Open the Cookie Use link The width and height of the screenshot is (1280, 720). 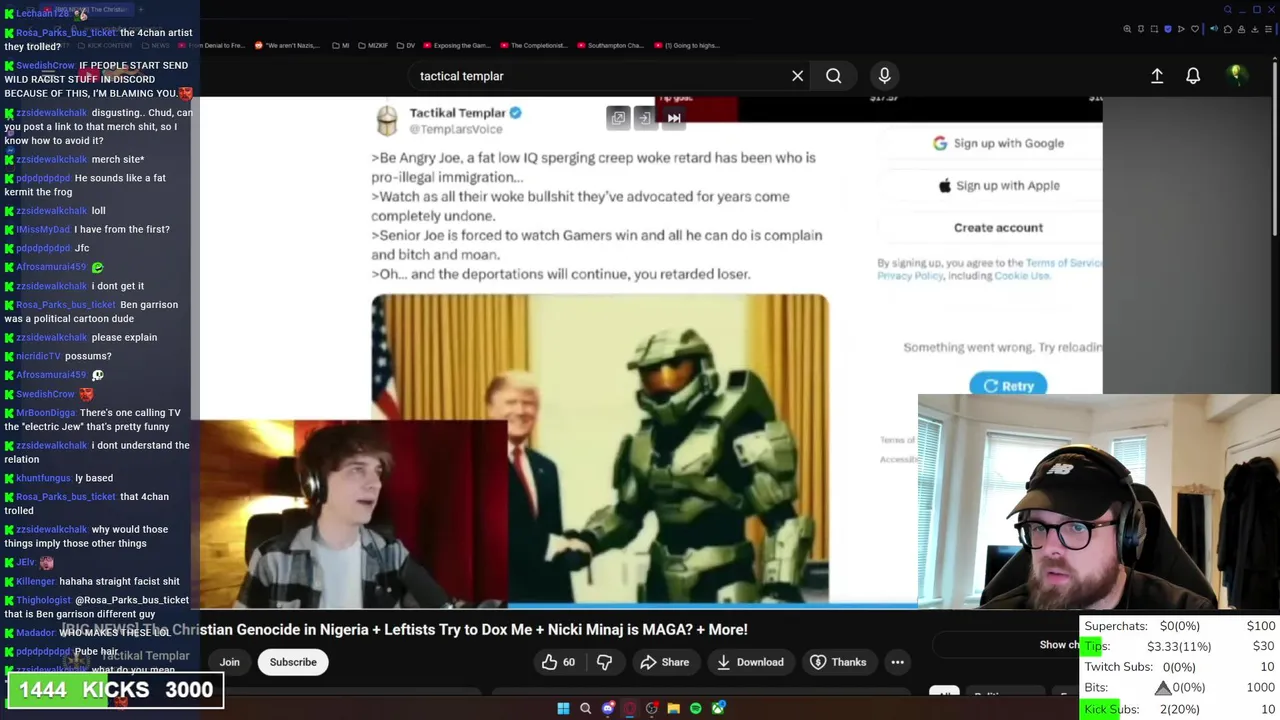point(1021,276)
